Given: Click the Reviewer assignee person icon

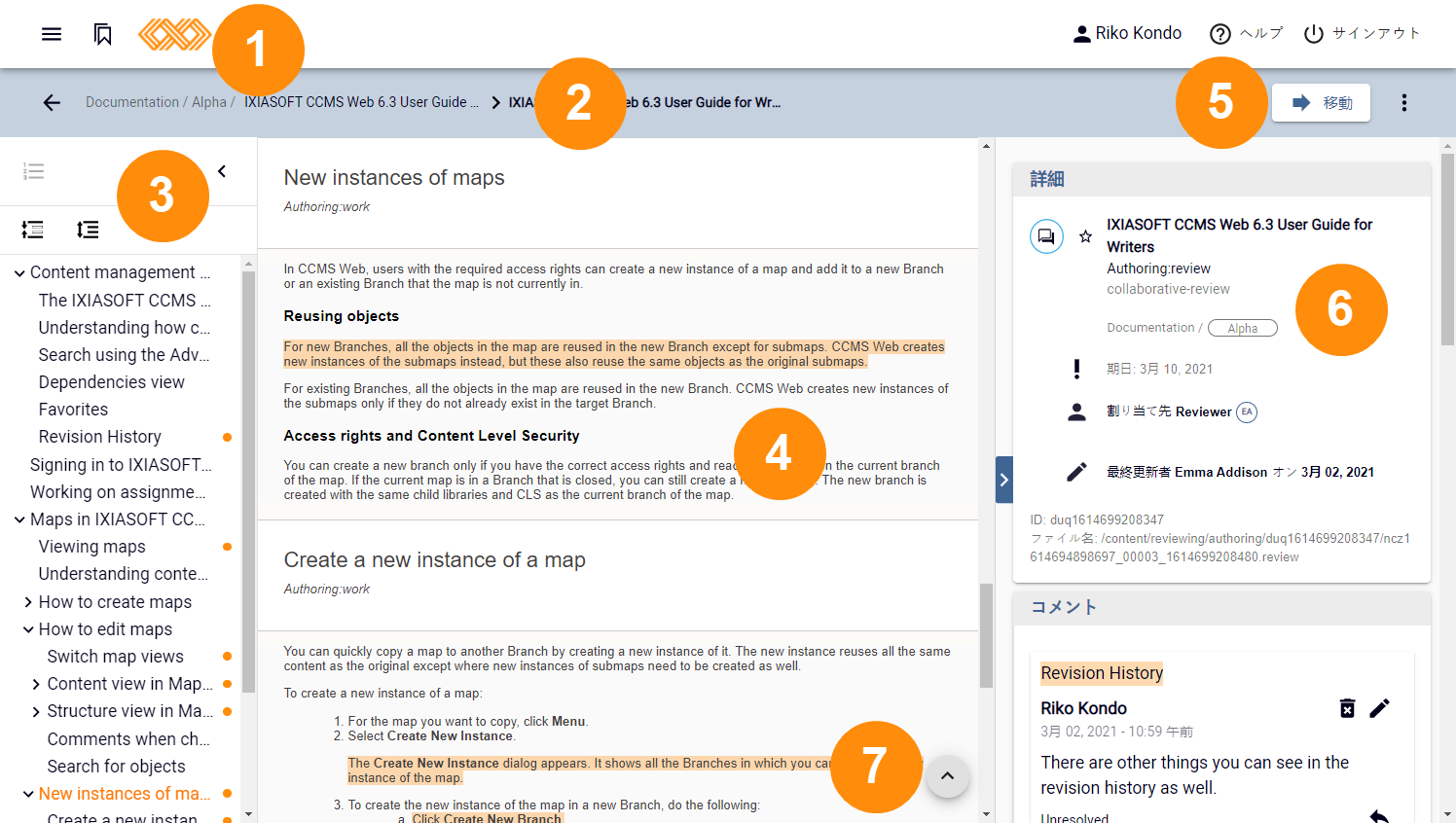Looking at the screenshot, I should (x=1076, y=411).
